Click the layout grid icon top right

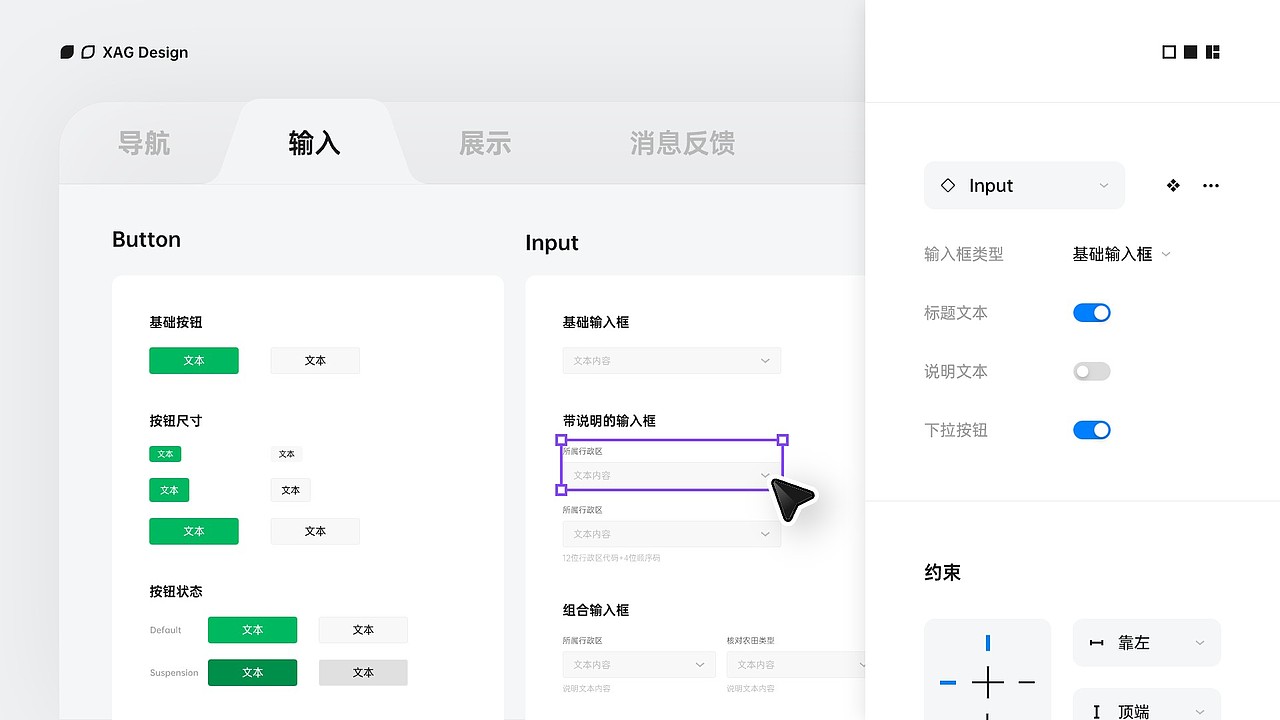pos(1212,51)
